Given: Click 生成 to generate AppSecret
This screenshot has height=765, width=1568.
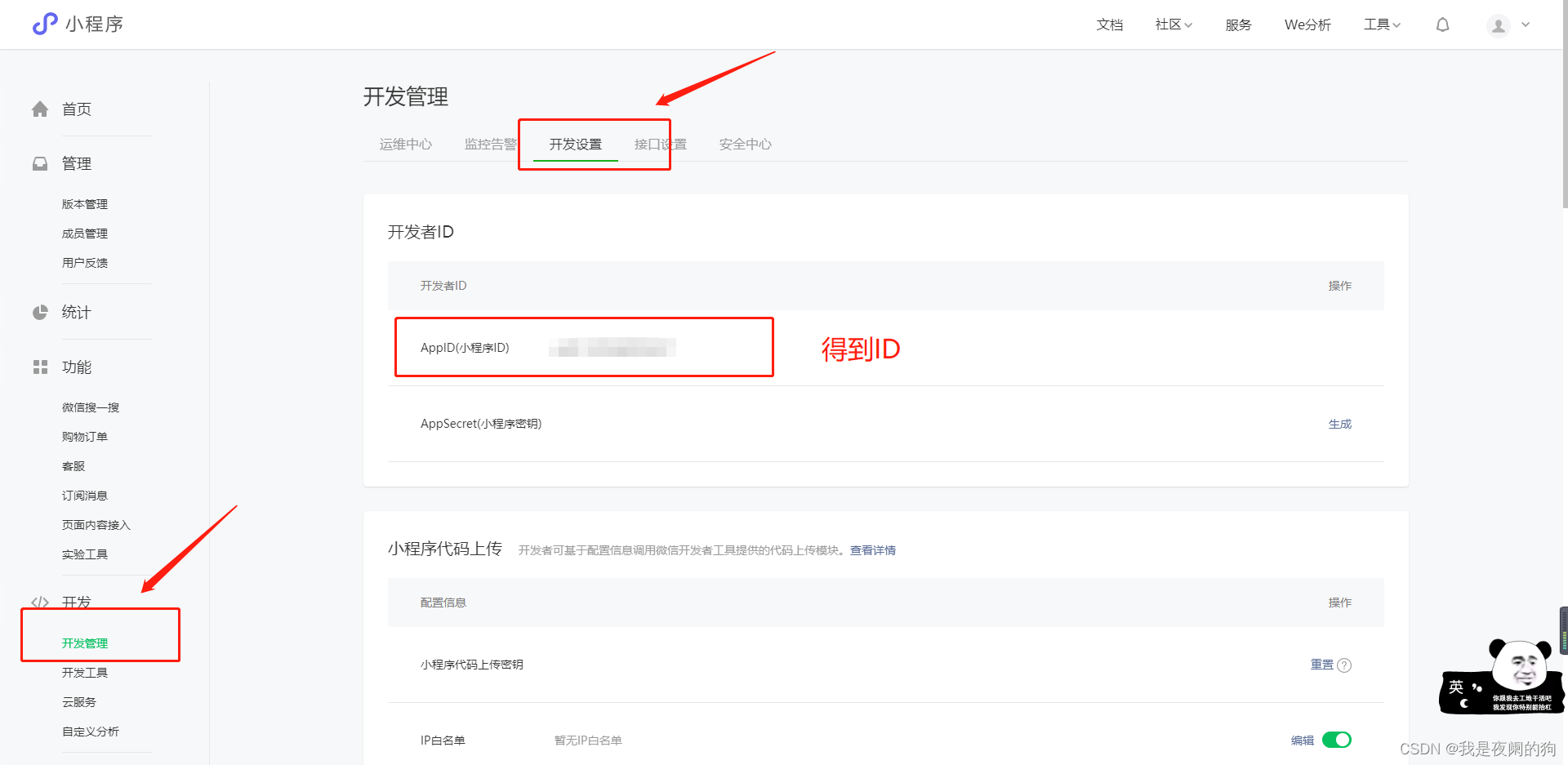Looking at the screenshot, I should click(x=1339, y=424).
